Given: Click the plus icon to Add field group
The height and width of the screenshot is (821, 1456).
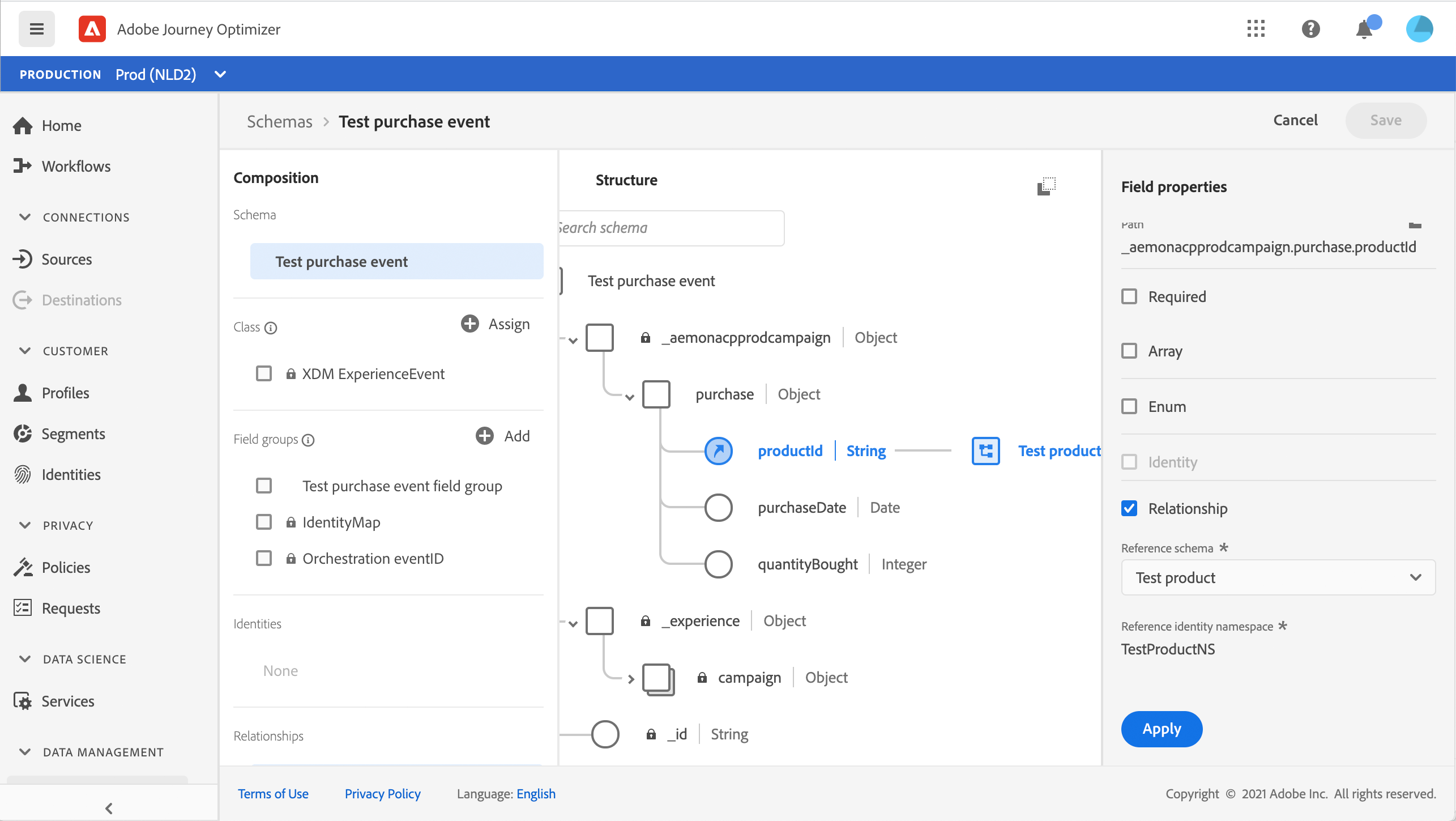Looking at the screenshot, I should [485, 436].
